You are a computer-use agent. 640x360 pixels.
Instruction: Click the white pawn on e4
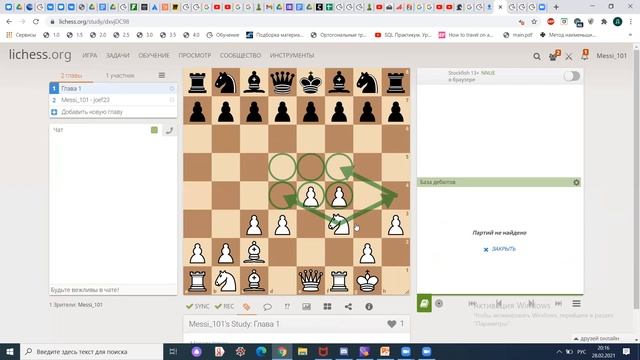(x=311, y=196)
